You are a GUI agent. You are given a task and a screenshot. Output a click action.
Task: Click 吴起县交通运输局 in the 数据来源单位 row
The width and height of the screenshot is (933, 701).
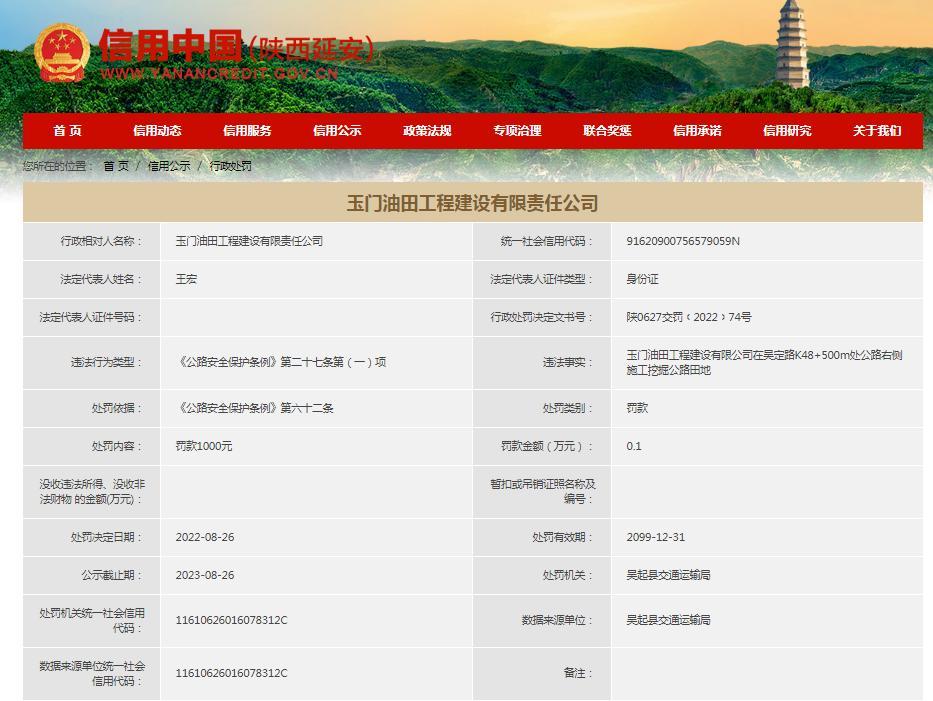coord(668,620)
